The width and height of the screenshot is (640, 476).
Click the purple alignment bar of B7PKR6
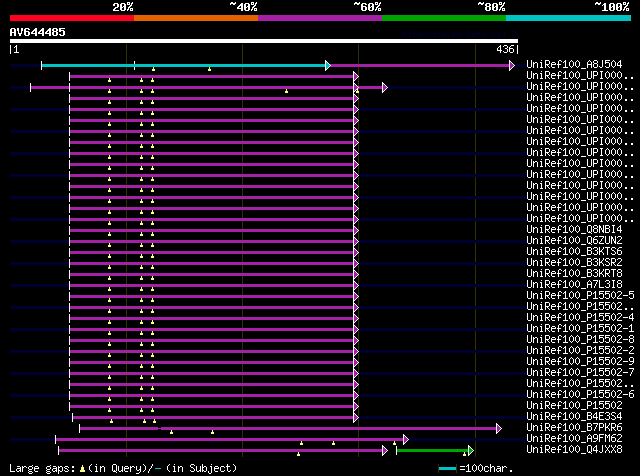pos(288,429)
